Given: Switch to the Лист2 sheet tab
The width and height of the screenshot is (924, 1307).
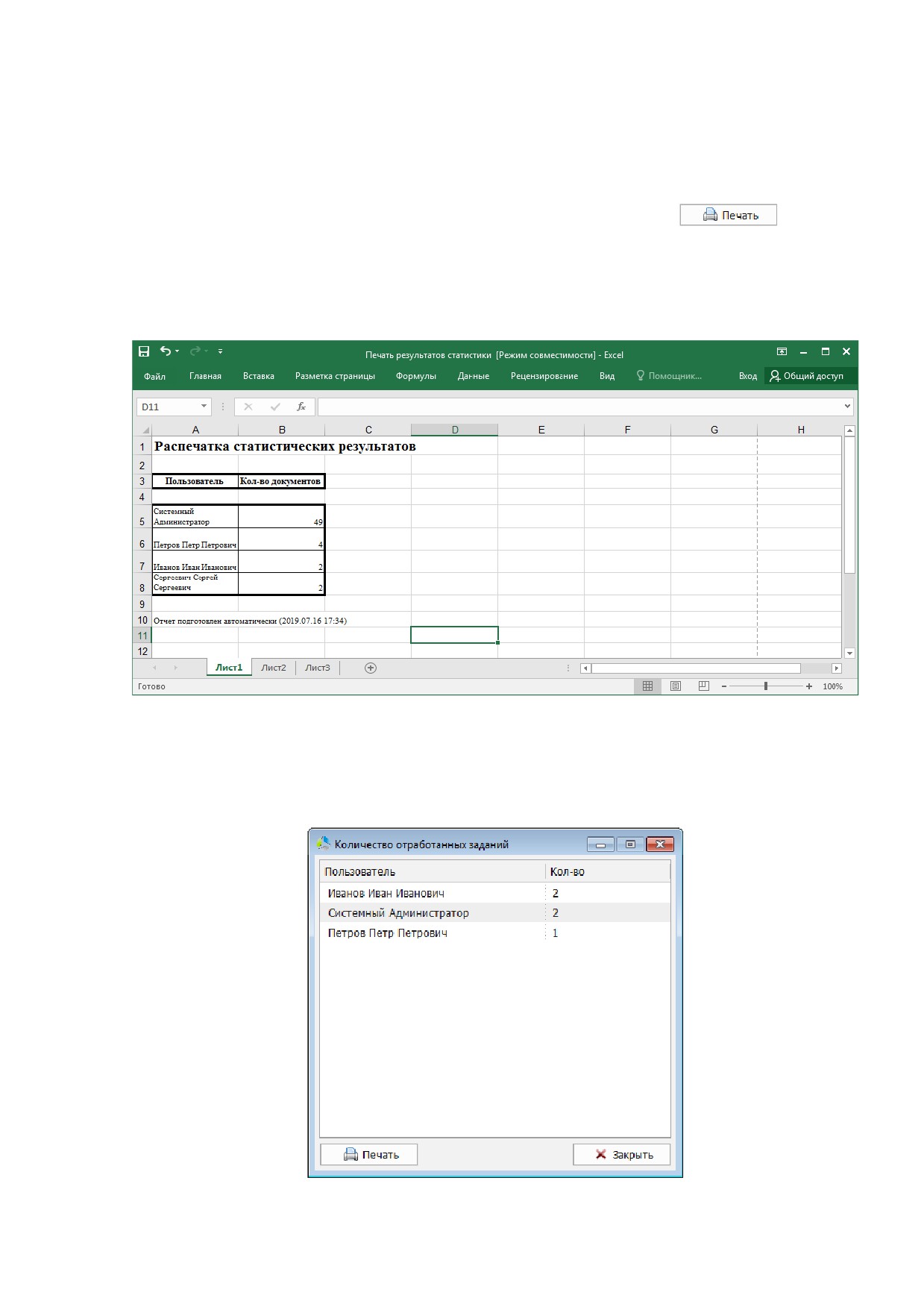Looking at the screenshot, I should [274, 668].
